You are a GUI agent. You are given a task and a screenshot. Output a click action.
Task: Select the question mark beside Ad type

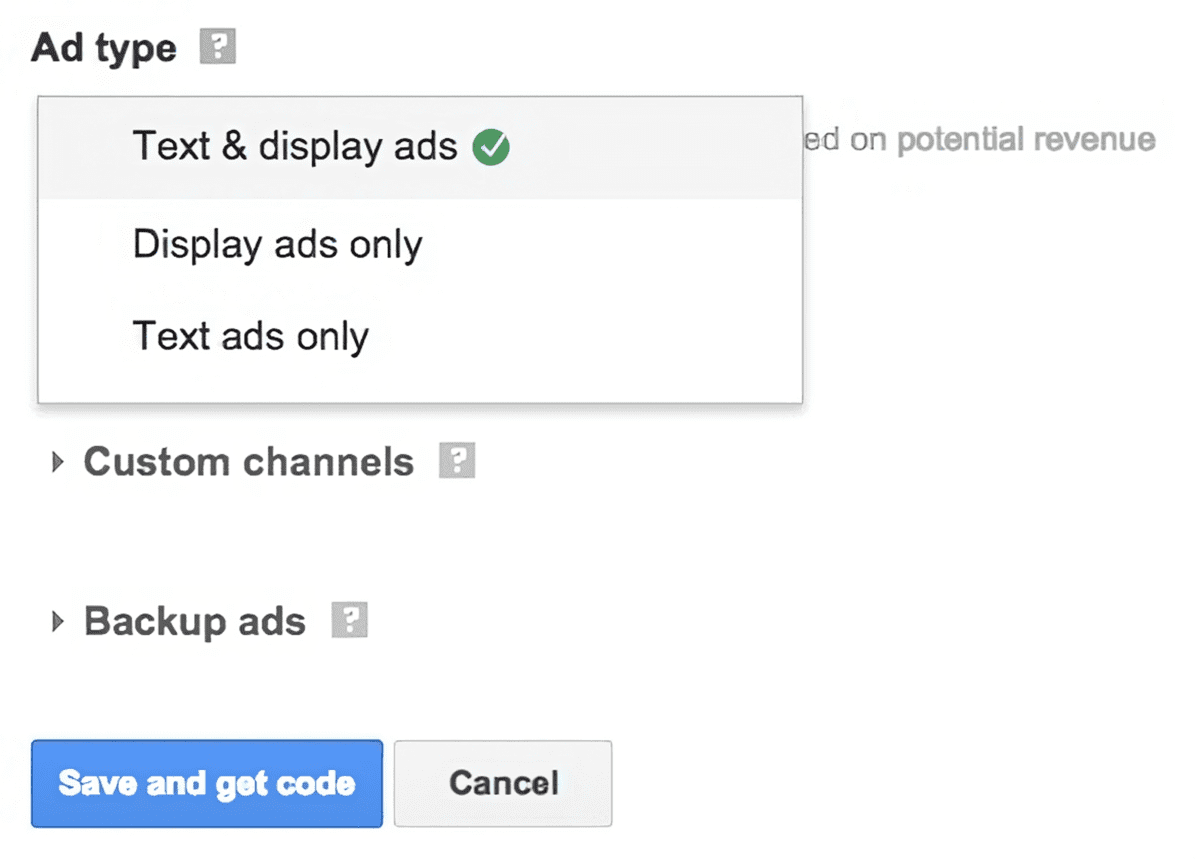(217, 45)
